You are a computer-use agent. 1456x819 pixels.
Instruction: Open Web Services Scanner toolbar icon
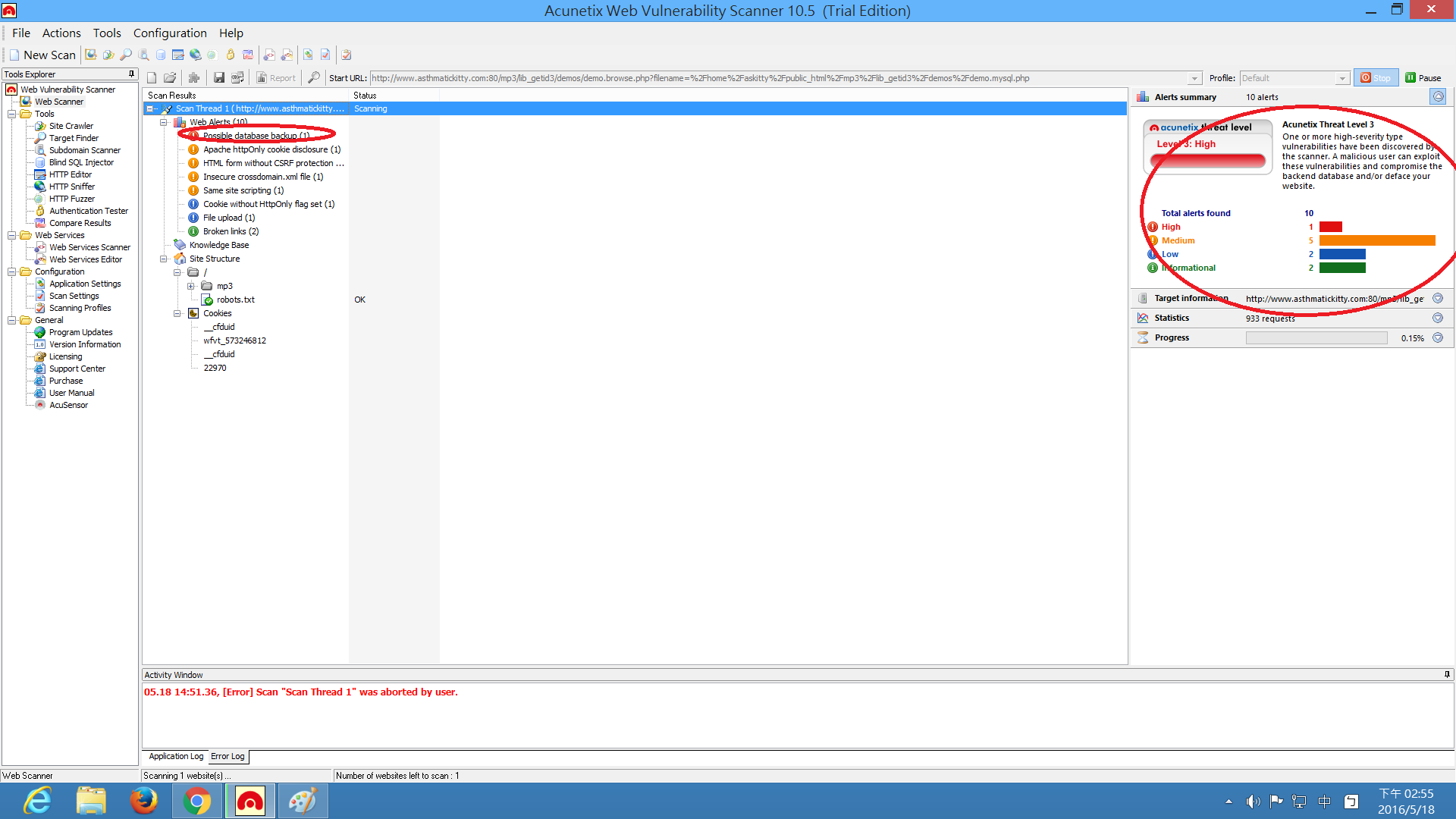pos(269,55)
